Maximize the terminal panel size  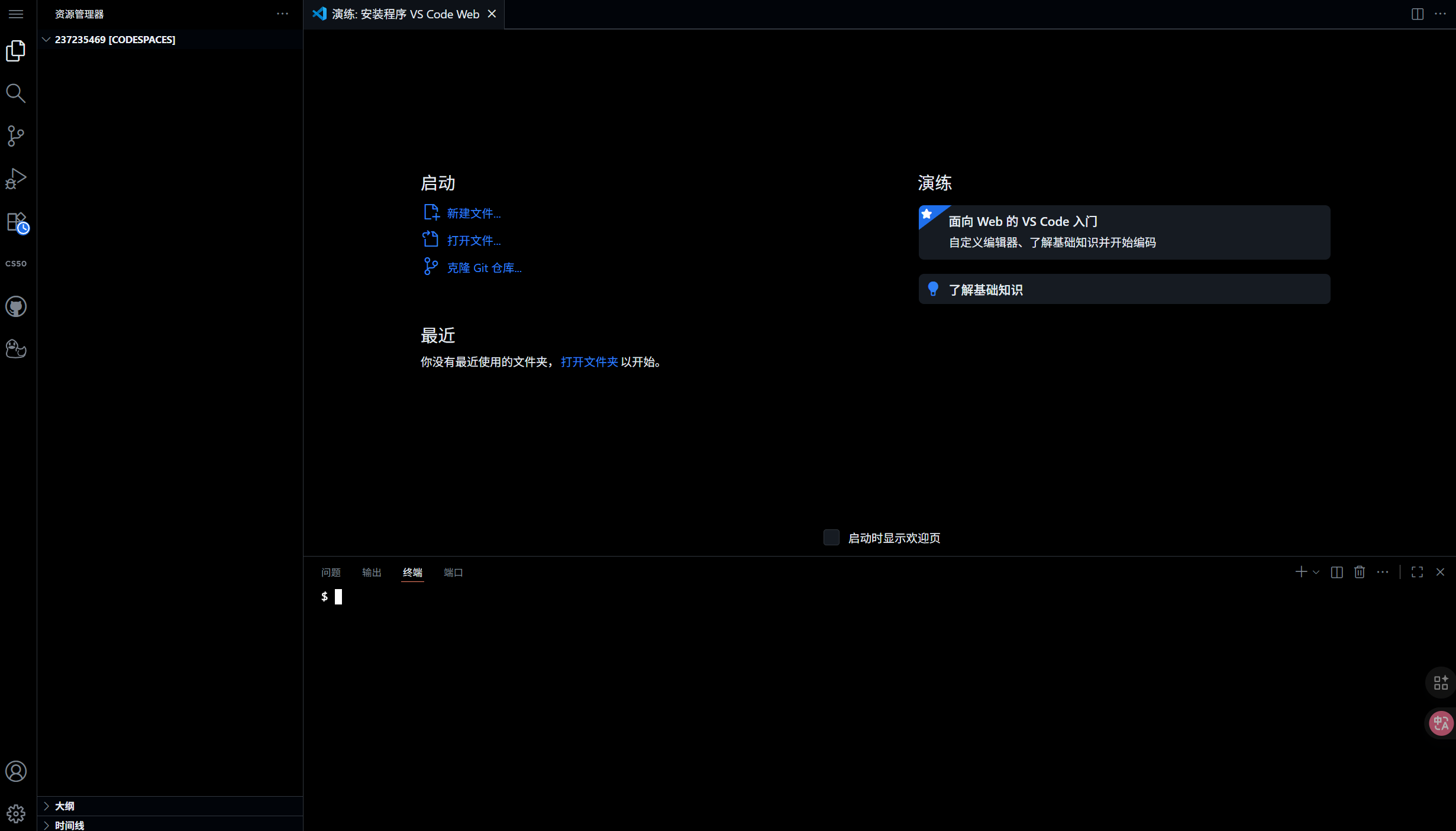point(1417,572)
